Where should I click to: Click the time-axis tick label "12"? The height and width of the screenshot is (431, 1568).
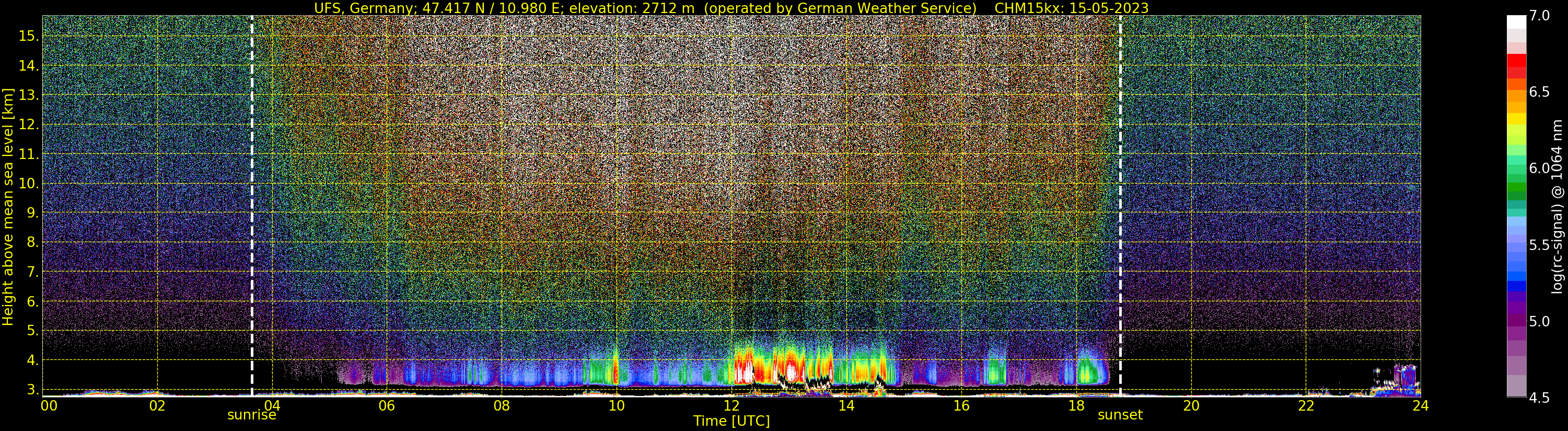[731, 405]
